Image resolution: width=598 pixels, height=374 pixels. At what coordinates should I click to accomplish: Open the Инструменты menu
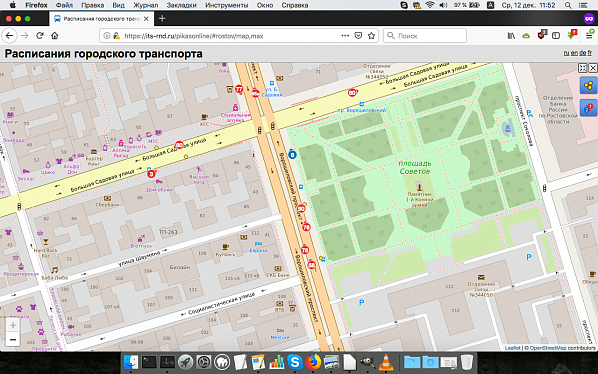point(227,5)
